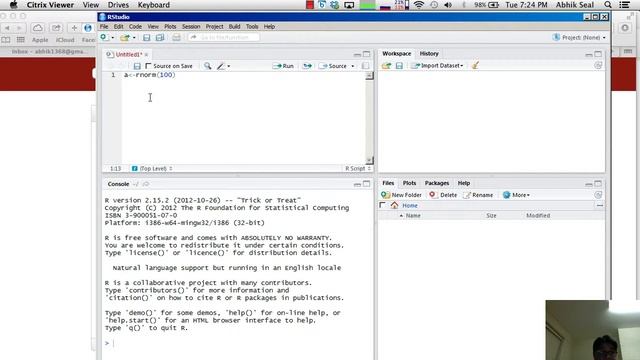Click Rename in Files pane
Image resolution: width=640 pixels, height=360 pixels.
pos(478,195)
